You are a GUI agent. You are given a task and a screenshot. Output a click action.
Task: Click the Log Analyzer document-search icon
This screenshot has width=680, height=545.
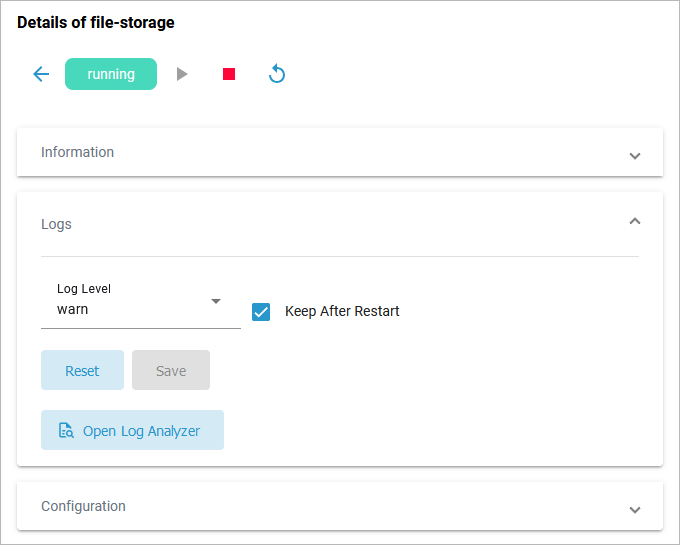pyautogui.click(x=66, y=431)
